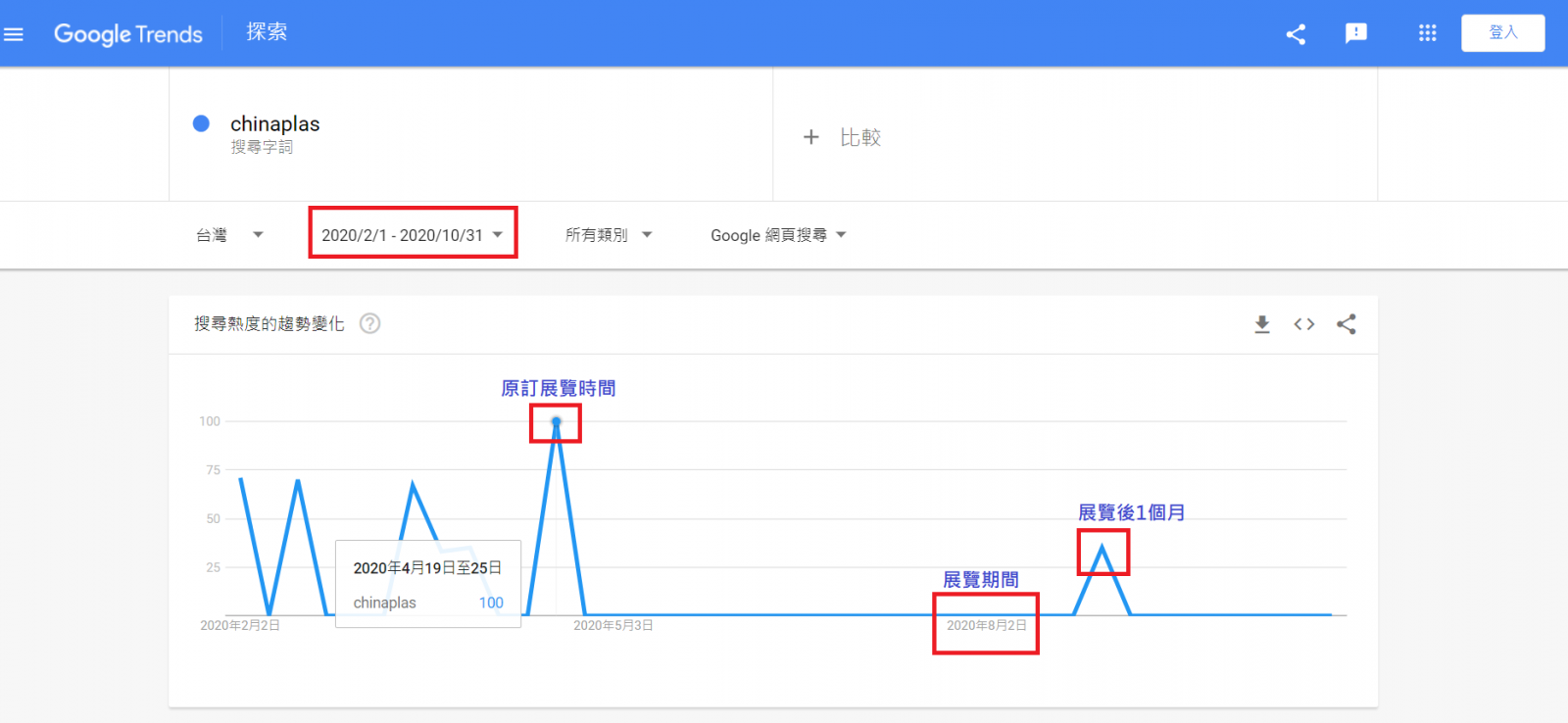Click the 2020年5月3日 axis label

613,625
